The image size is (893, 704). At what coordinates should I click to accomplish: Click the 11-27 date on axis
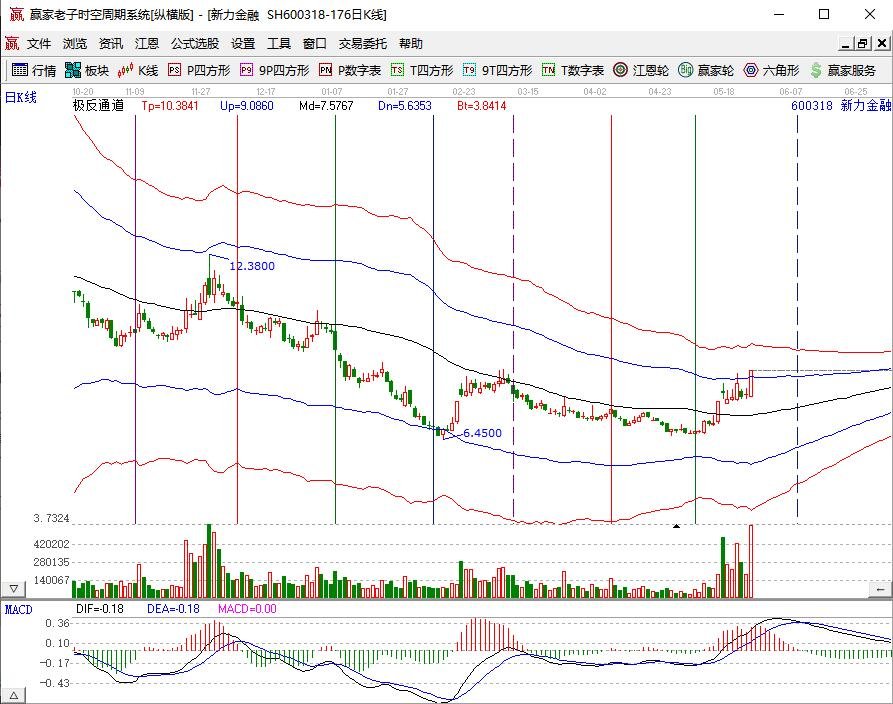point(201,91)
